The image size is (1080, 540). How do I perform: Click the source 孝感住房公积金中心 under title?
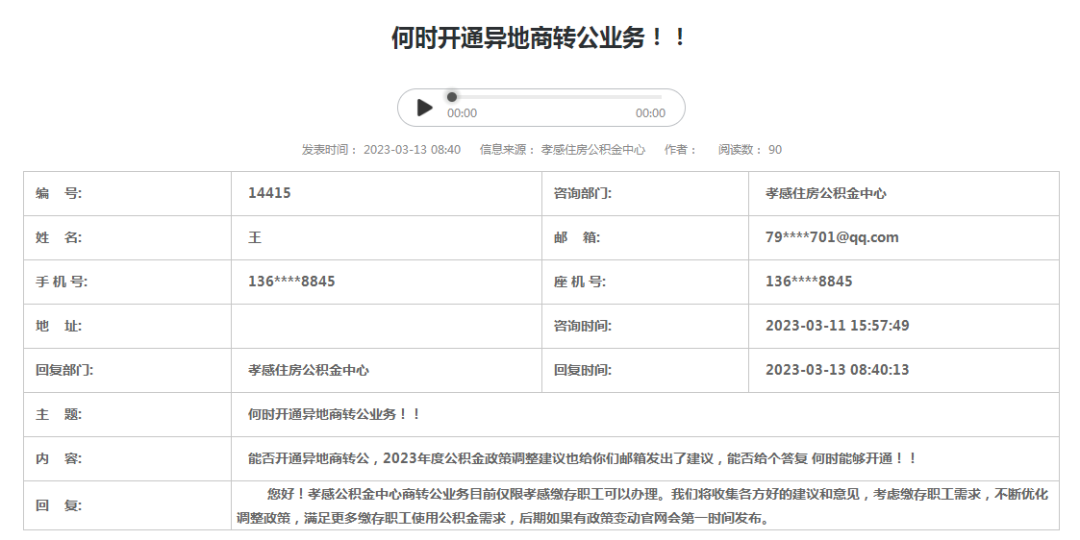coord(593,150)
